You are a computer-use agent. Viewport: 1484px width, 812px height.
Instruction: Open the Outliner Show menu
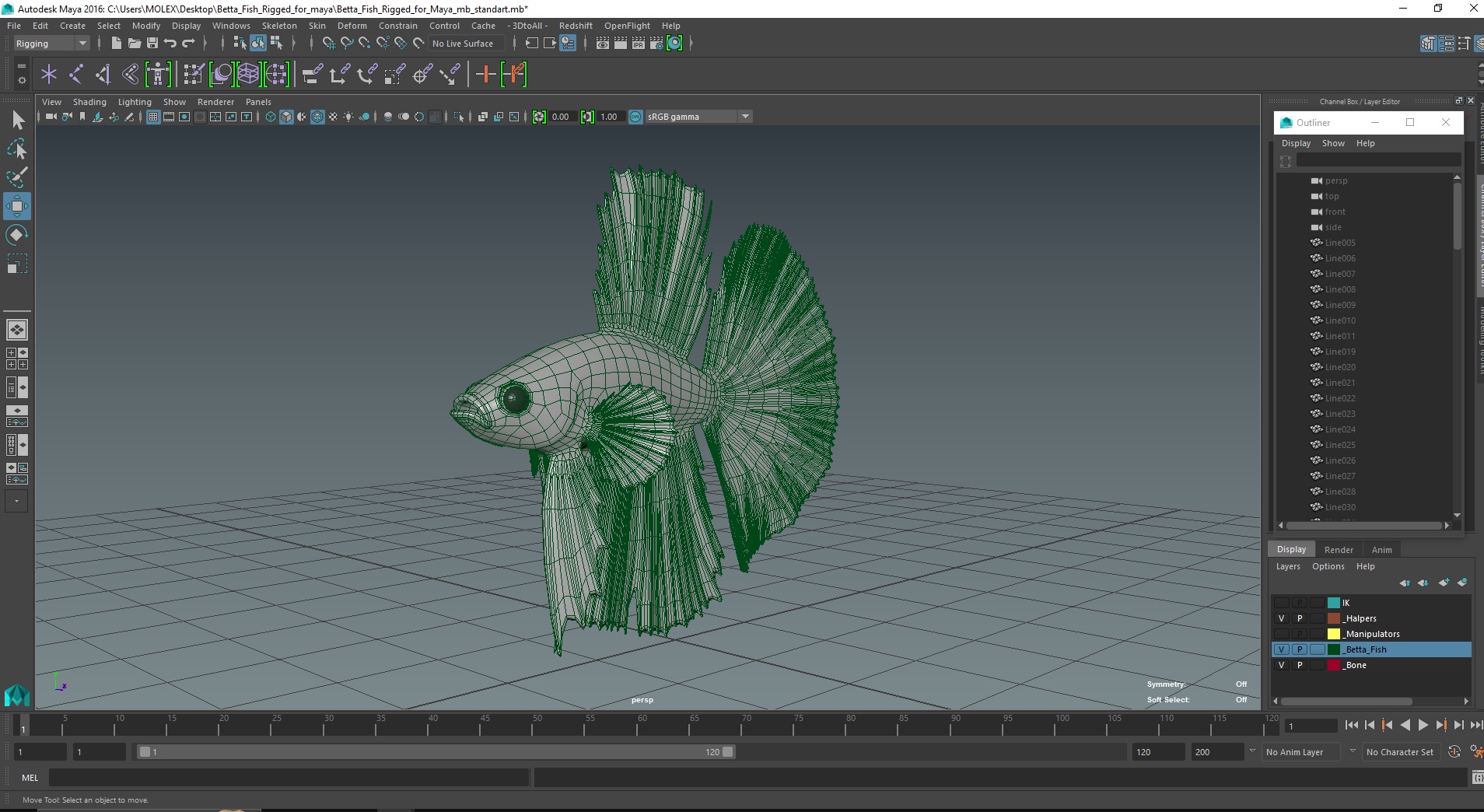click(x=1333, y=143)
